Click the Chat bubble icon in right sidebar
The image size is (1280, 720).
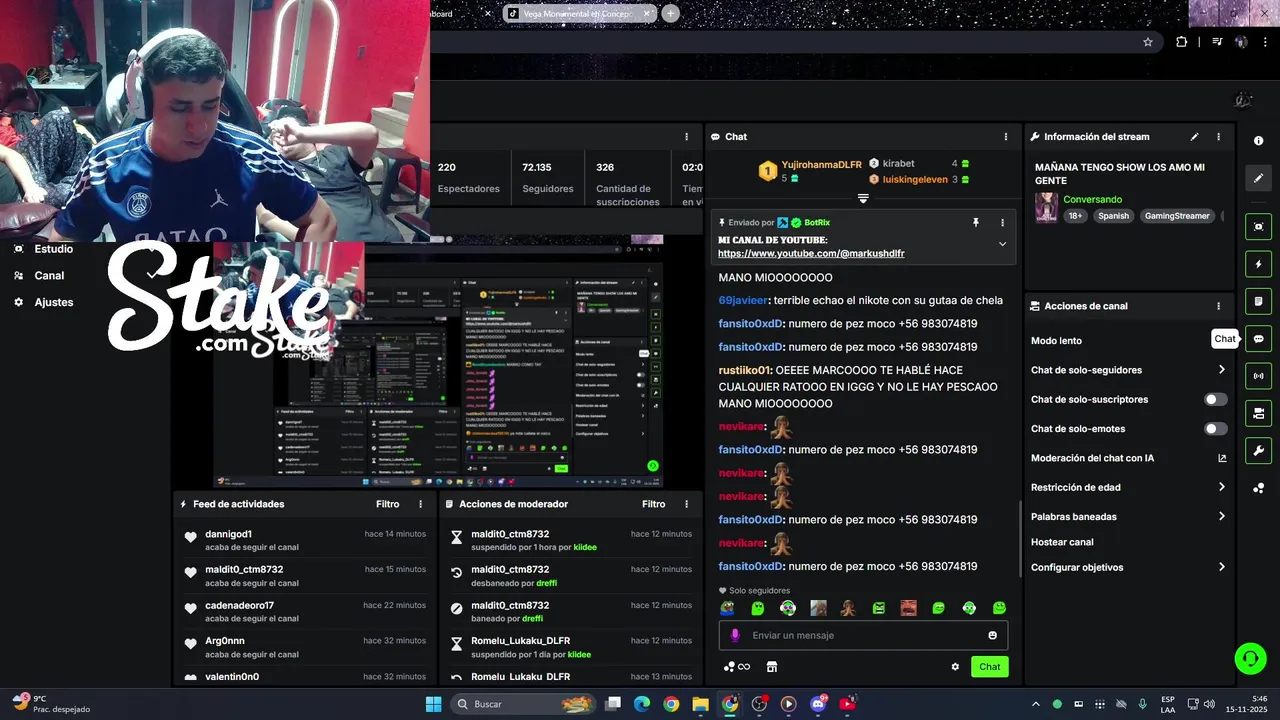point(1259,339)
